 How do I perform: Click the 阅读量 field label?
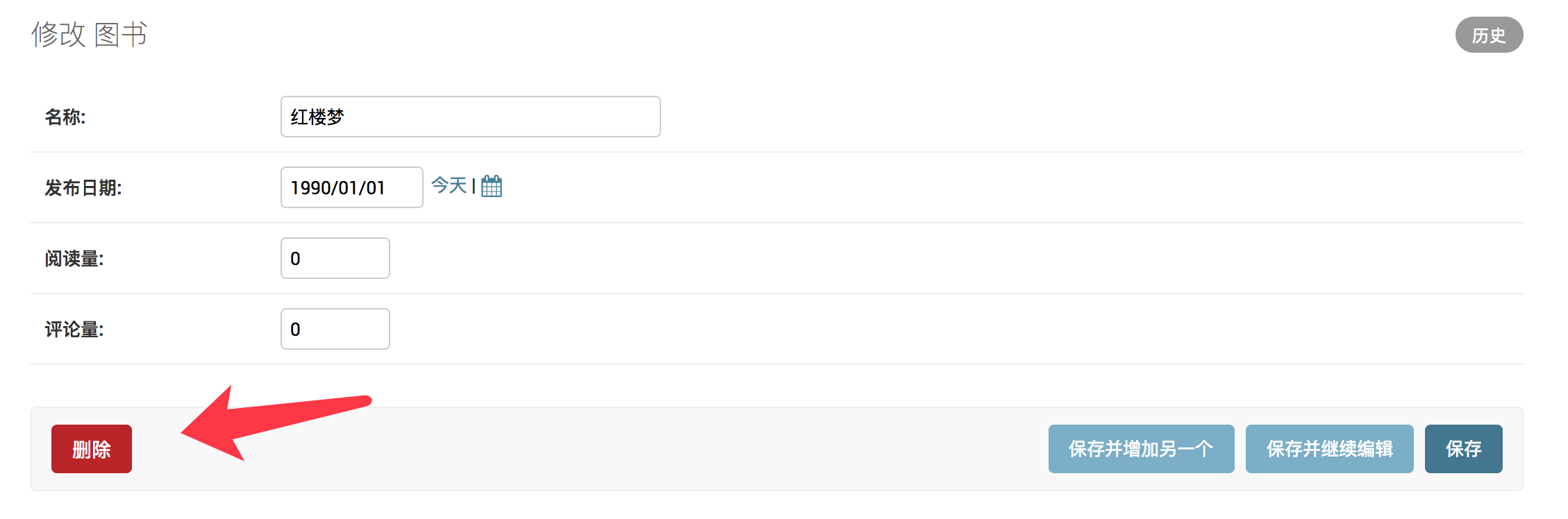click(74, 258)
